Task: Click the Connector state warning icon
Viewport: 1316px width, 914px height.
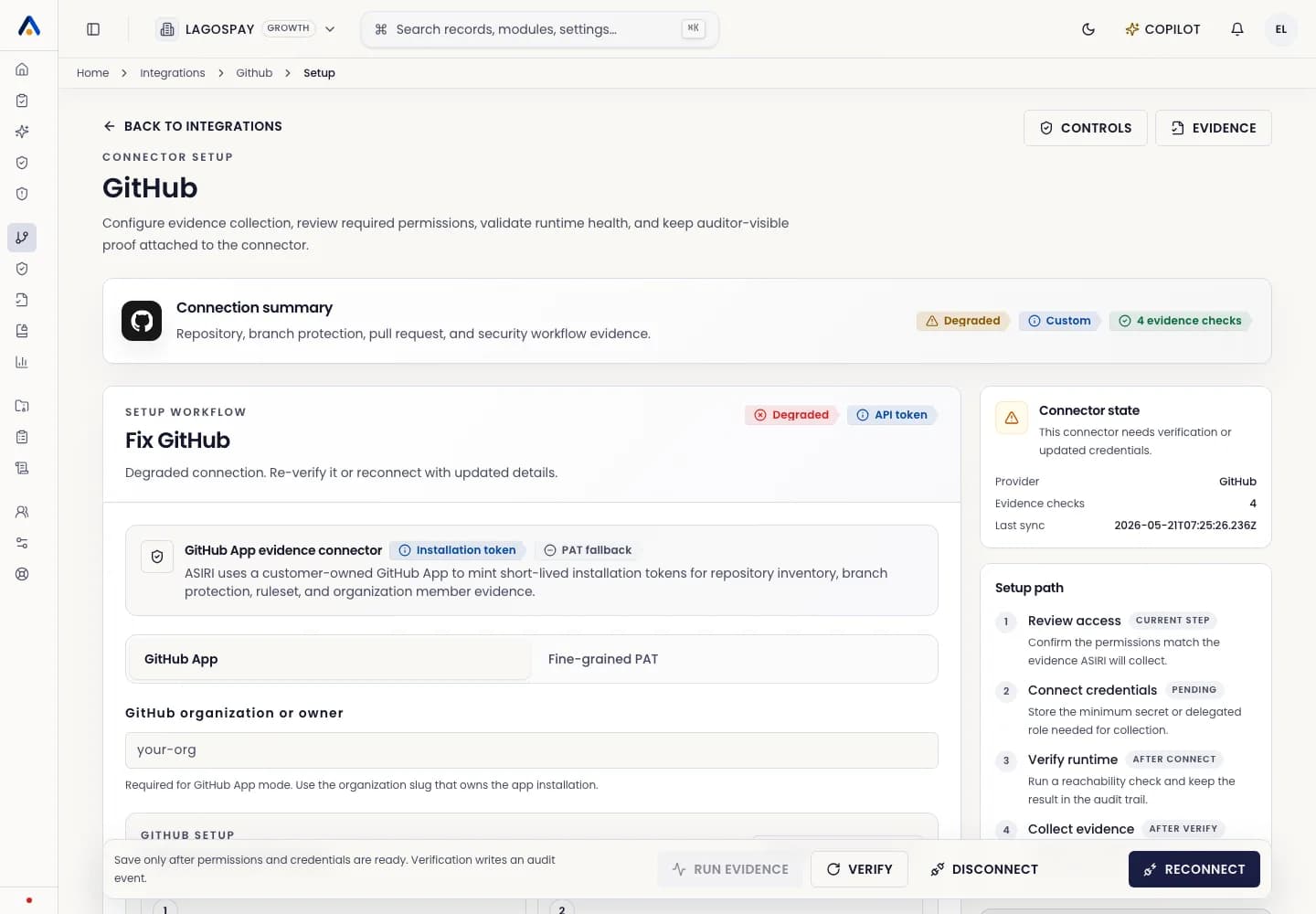Action: (x=1012, y=418)
